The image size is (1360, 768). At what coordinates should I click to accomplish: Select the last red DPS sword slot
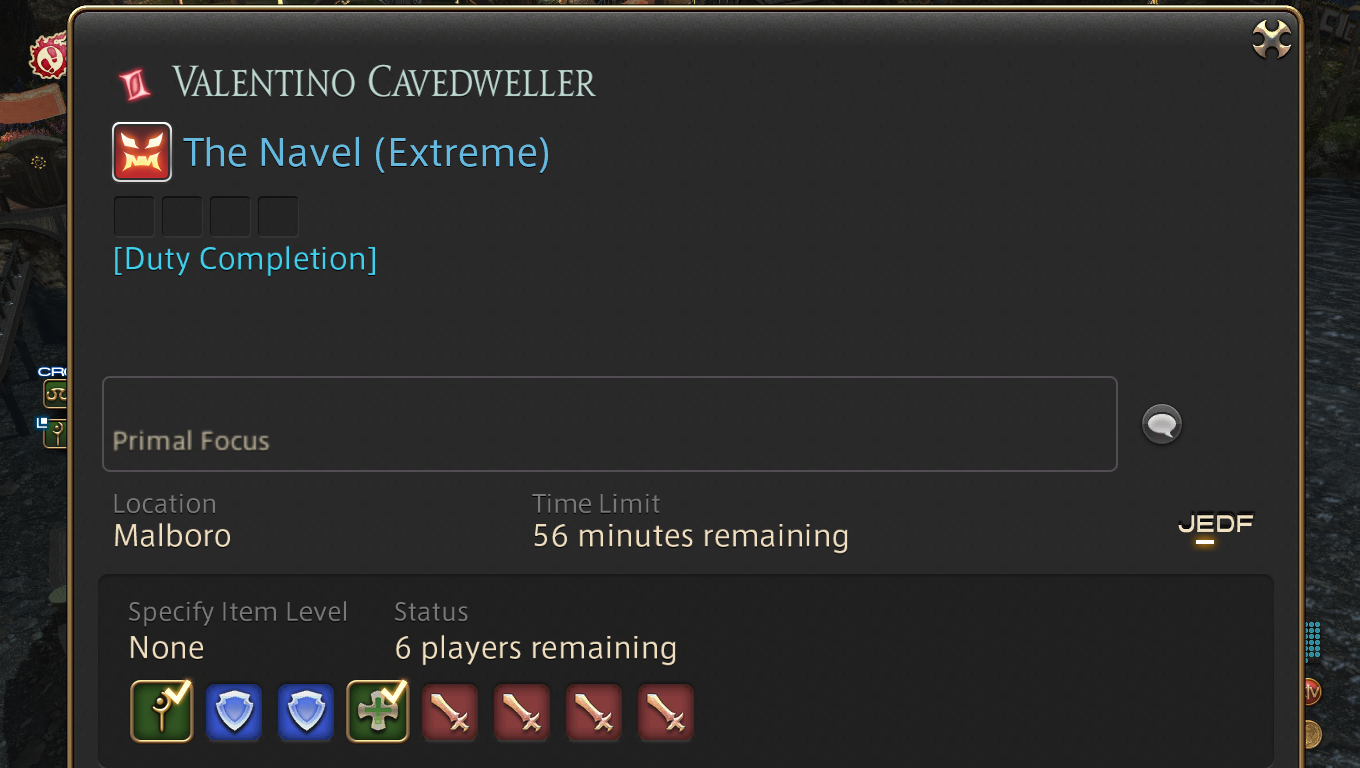[666, 712]
